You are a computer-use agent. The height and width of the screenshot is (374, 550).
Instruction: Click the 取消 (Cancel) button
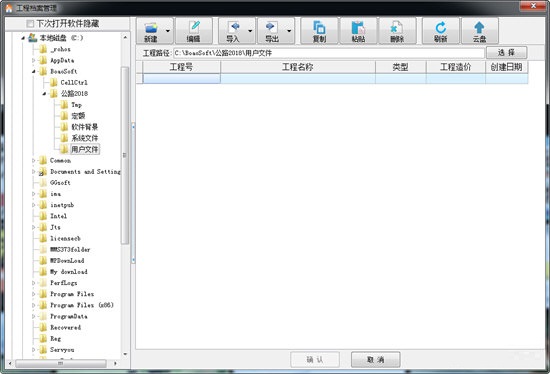click(x=376, y=360)
